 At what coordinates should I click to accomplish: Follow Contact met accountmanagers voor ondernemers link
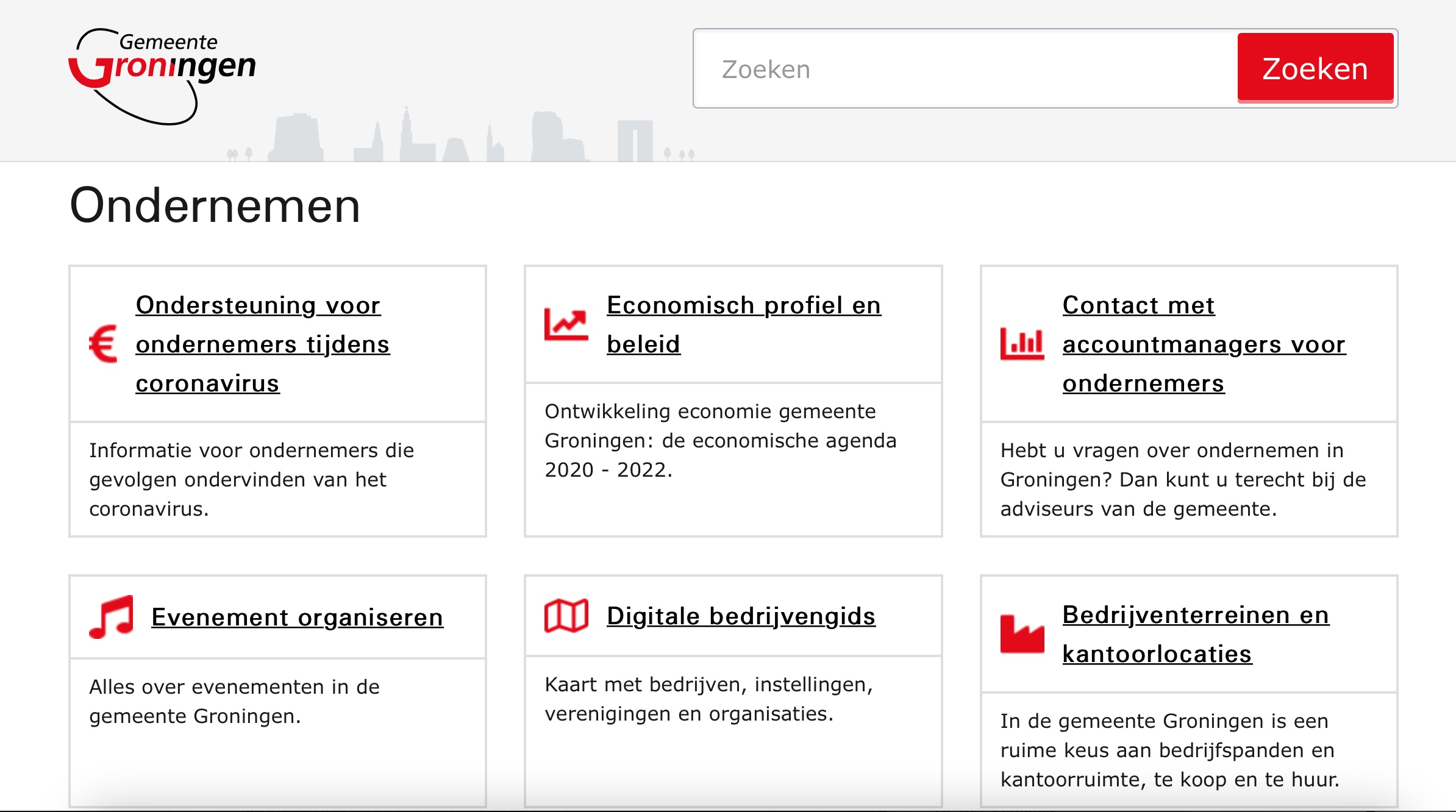click(x=1204, y=344)
